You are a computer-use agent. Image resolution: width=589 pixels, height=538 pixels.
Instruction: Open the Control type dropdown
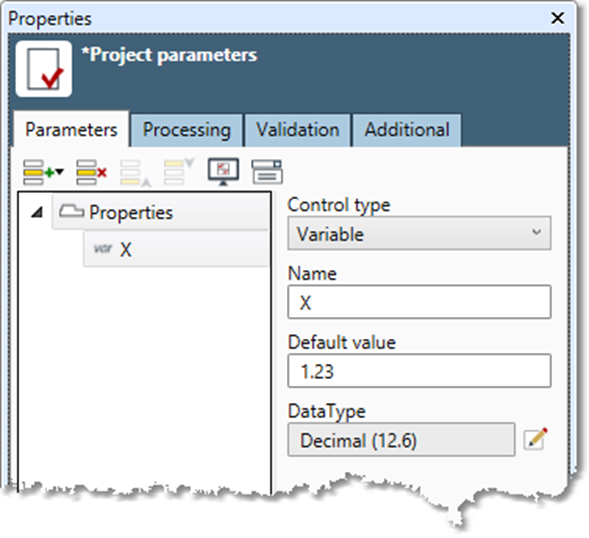(x=419, y=233)
